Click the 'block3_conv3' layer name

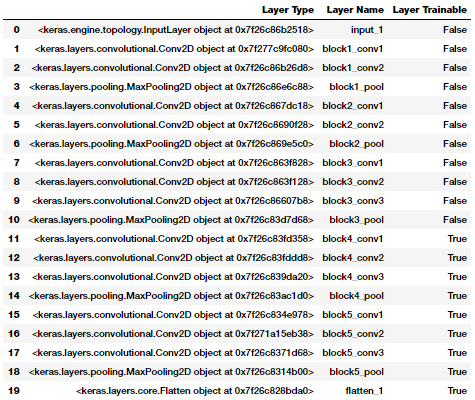353,201
